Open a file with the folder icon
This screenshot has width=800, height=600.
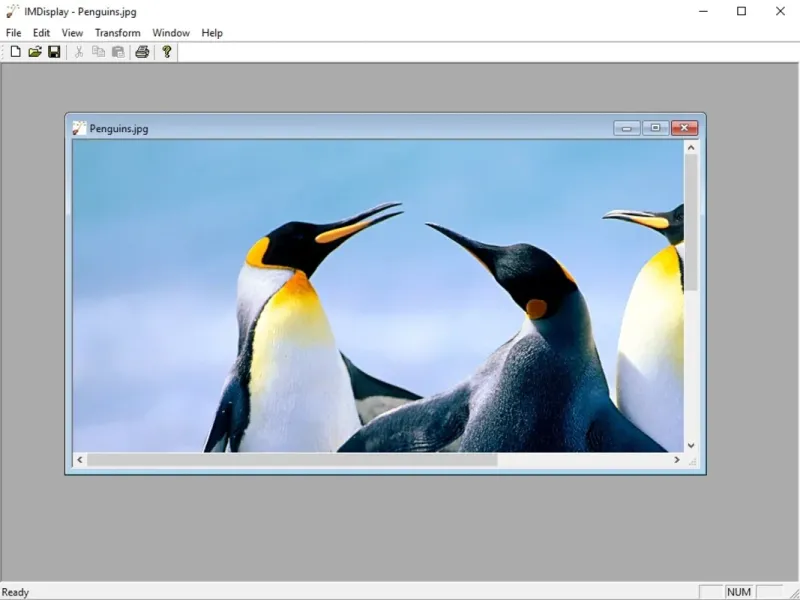pos(35,52)
